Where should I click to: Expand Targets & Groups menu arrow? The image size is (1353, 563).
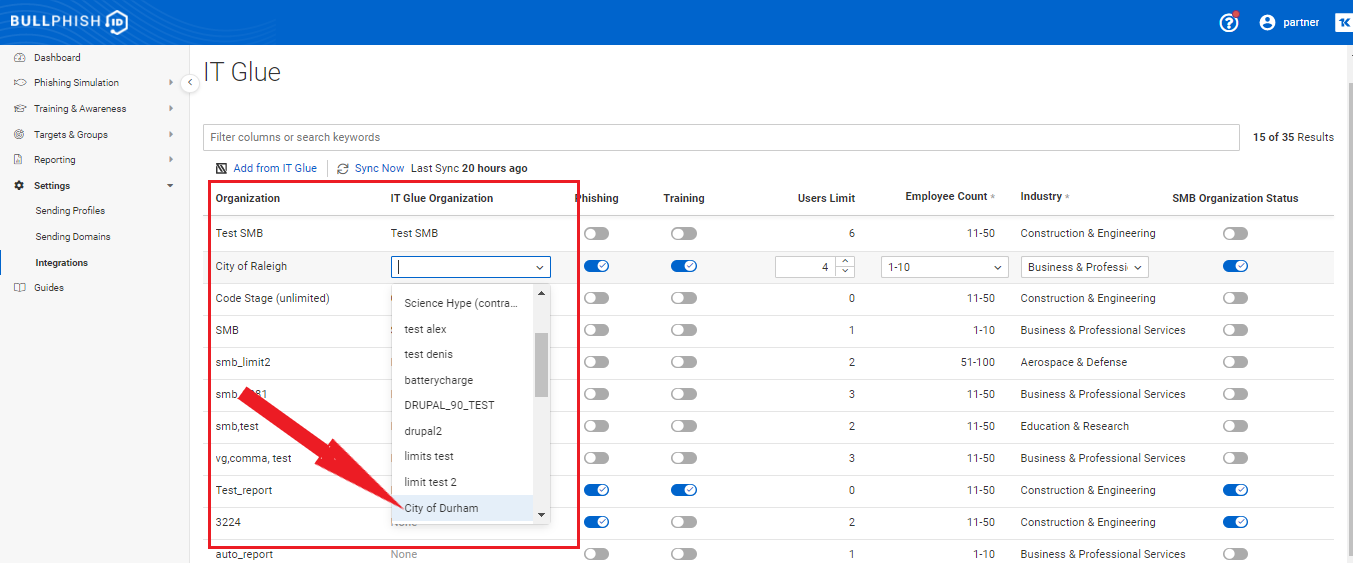(171, 135)
